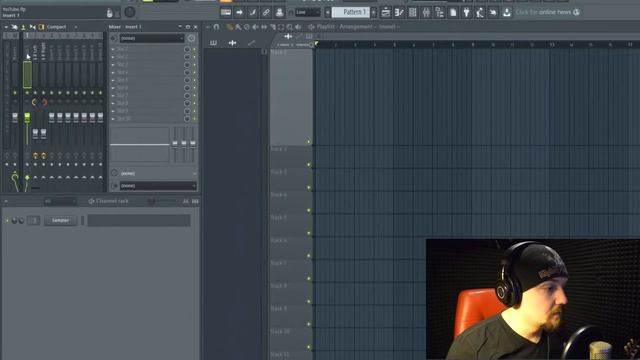Click the Sampler channel pan knob

14,220
